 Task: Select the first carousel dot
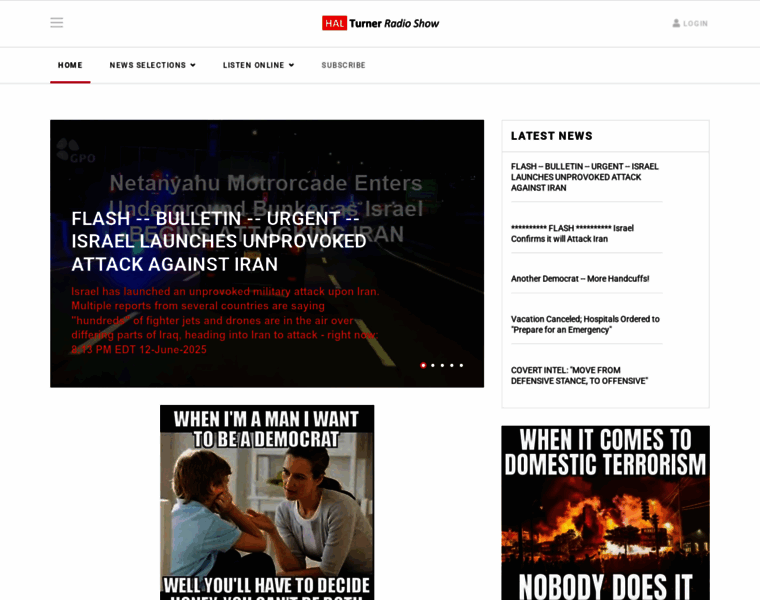[423, 365]
